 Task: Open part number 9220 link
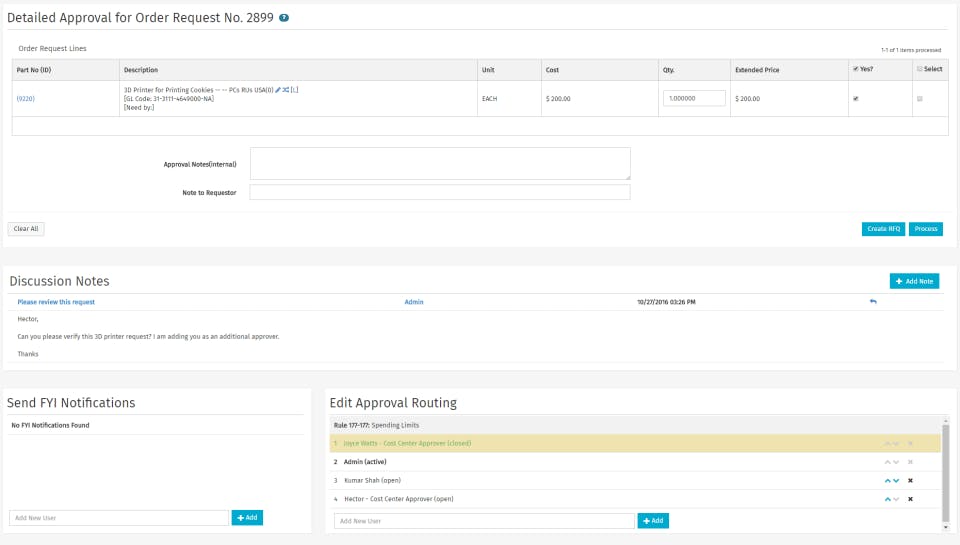pos(26,99)
